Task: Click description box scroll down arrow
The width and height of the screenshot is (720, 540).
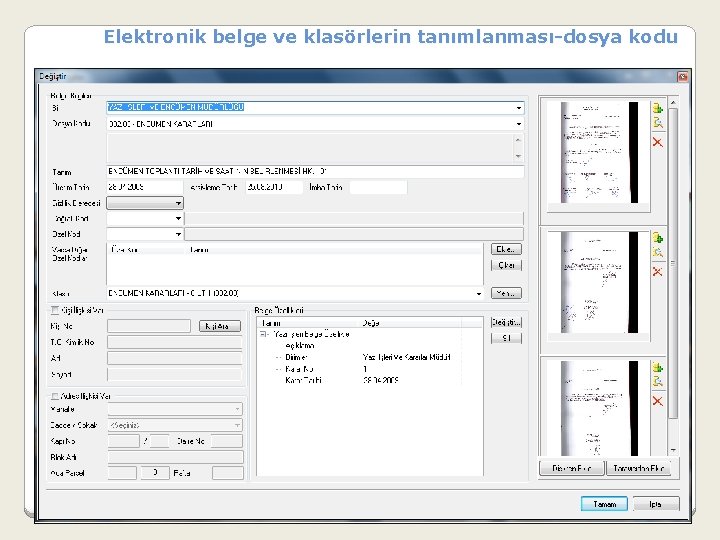Action: (518, 157)
